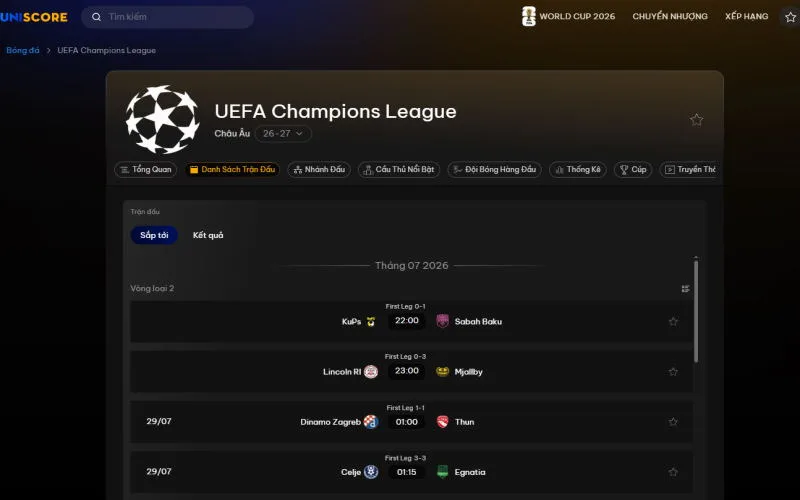Toggle favorite star for the Lincoln RI vs Mjallby match
This screenshot has width=800, height=500.
[673, 371]
